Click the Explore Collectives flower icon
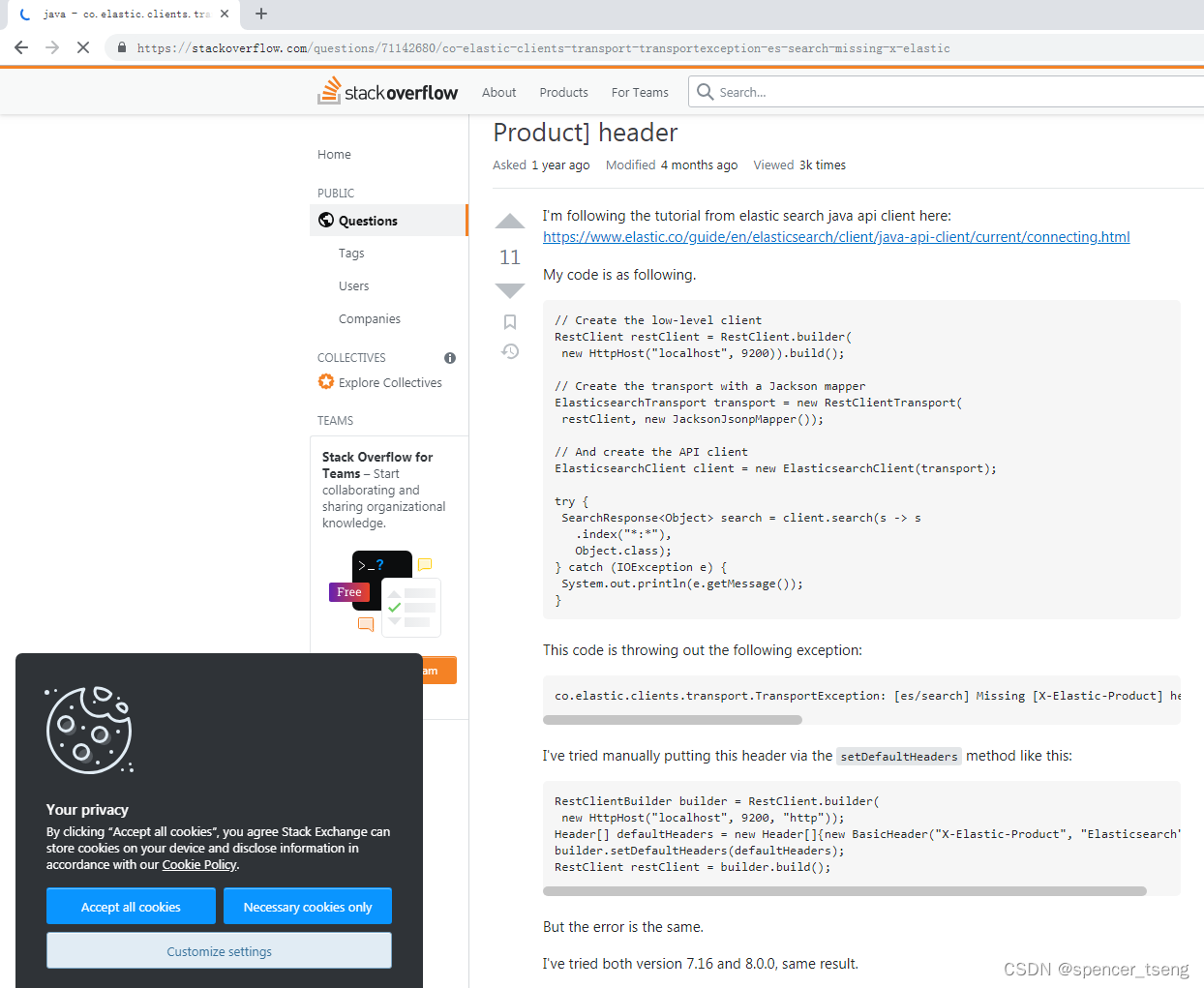Image resolution: width=1204 pixels, height=988 pixels. [326, 382]
